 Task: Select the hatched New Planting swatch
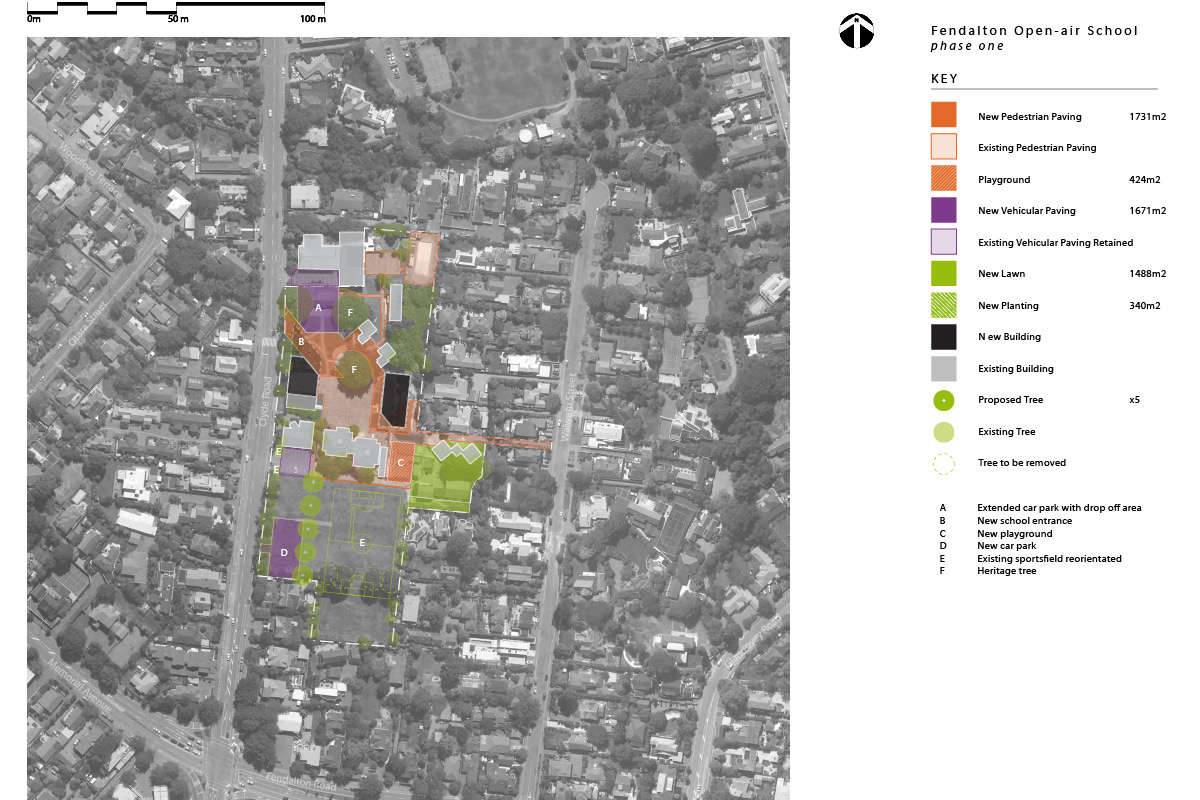coord(943,305)
